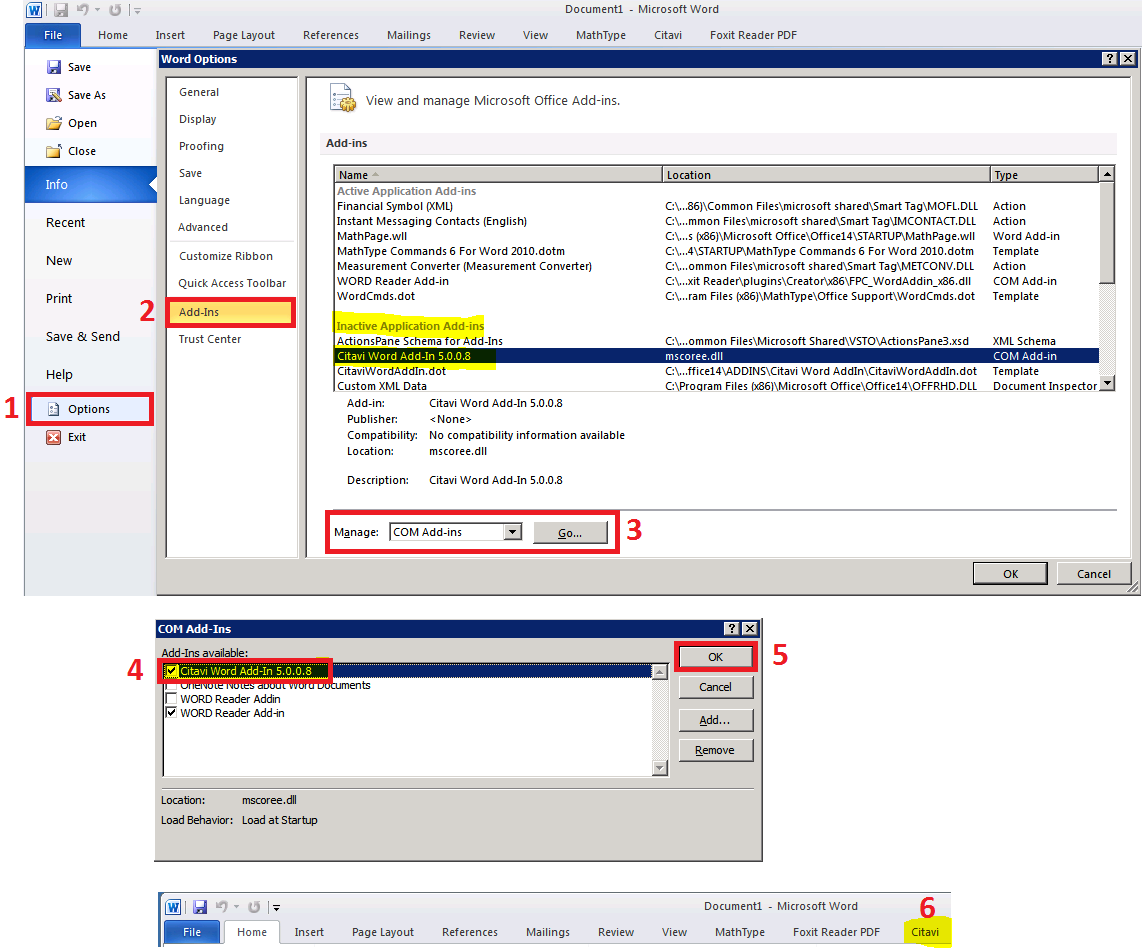
Task: Click Remove button in COM Add-Ins dialog
Action: (x=715, y=750)
